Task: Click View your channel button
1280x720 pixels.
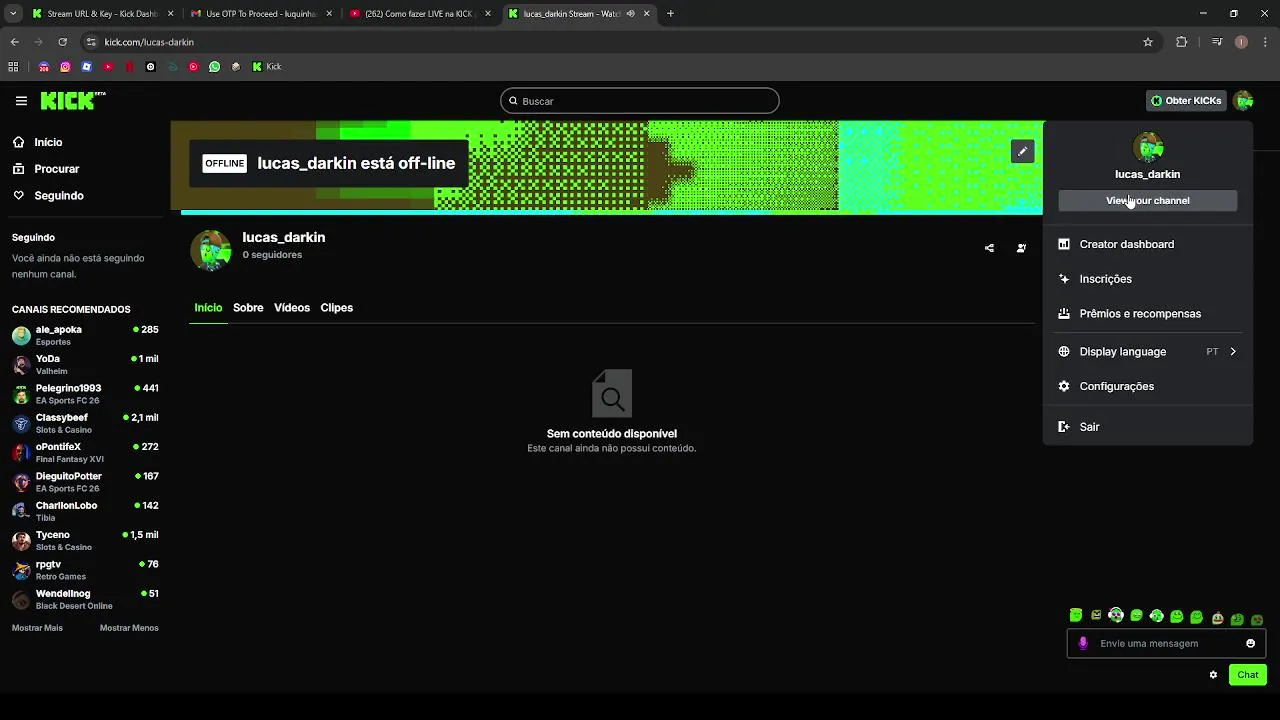Action: pyautogui.click(x=1147, y=201)
